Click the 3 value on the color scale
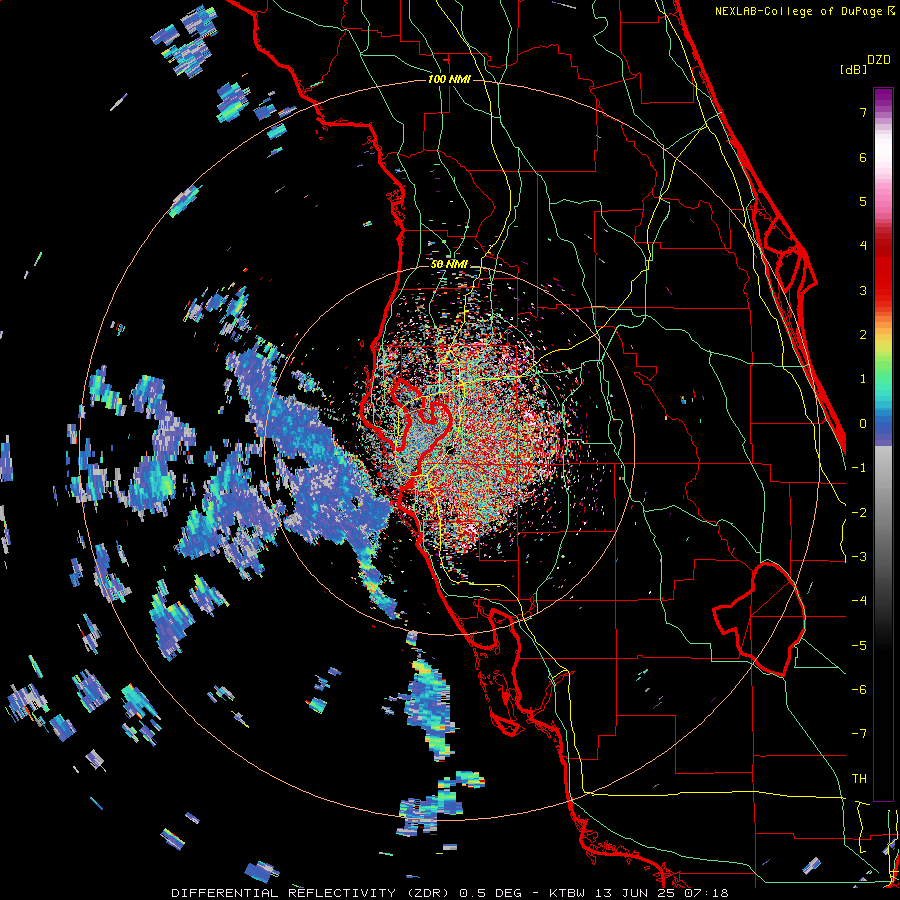The image size is (900, 900). [863, 290]
